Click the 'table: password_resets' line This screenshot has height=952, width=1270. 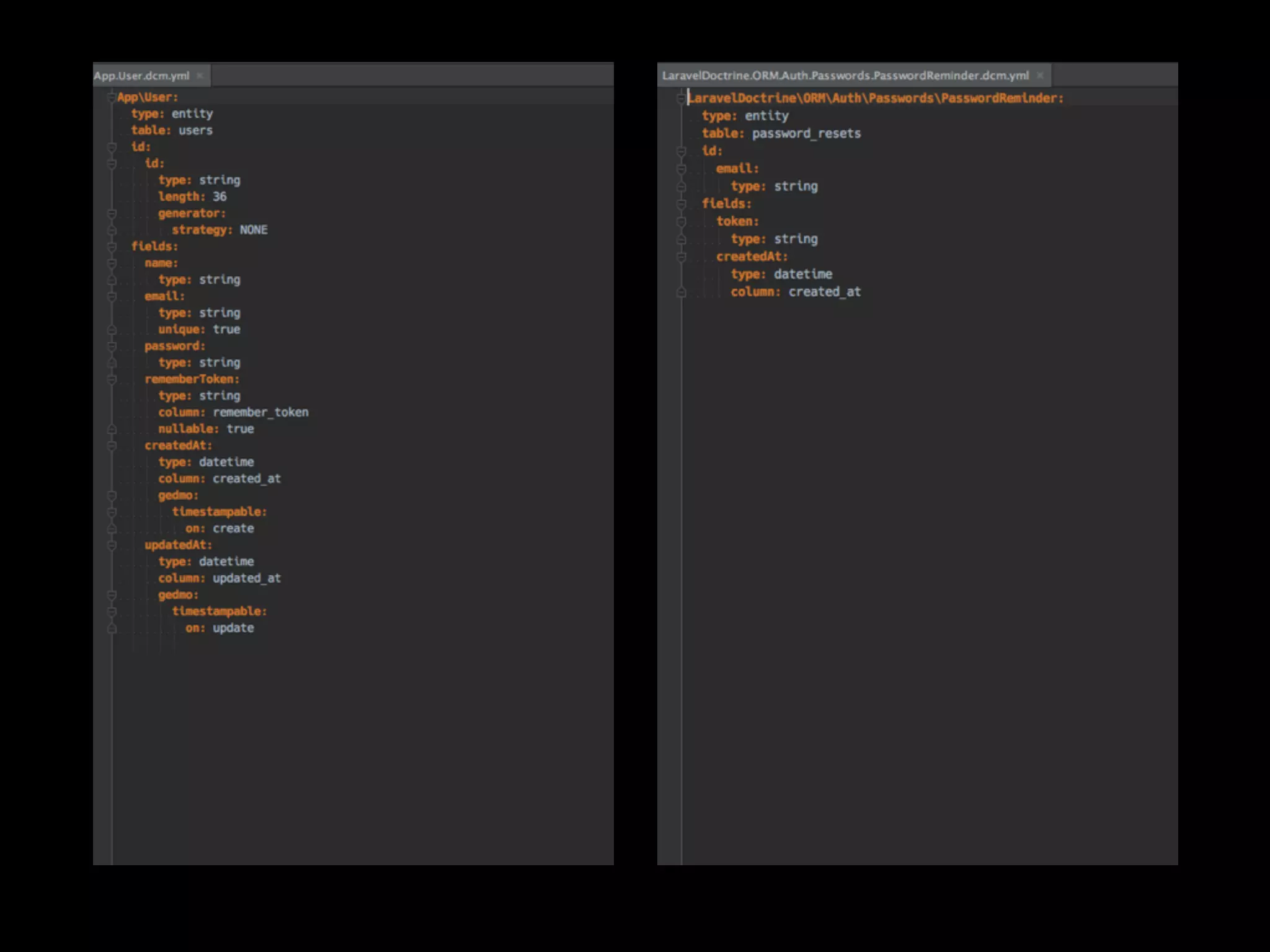point(781,133)
